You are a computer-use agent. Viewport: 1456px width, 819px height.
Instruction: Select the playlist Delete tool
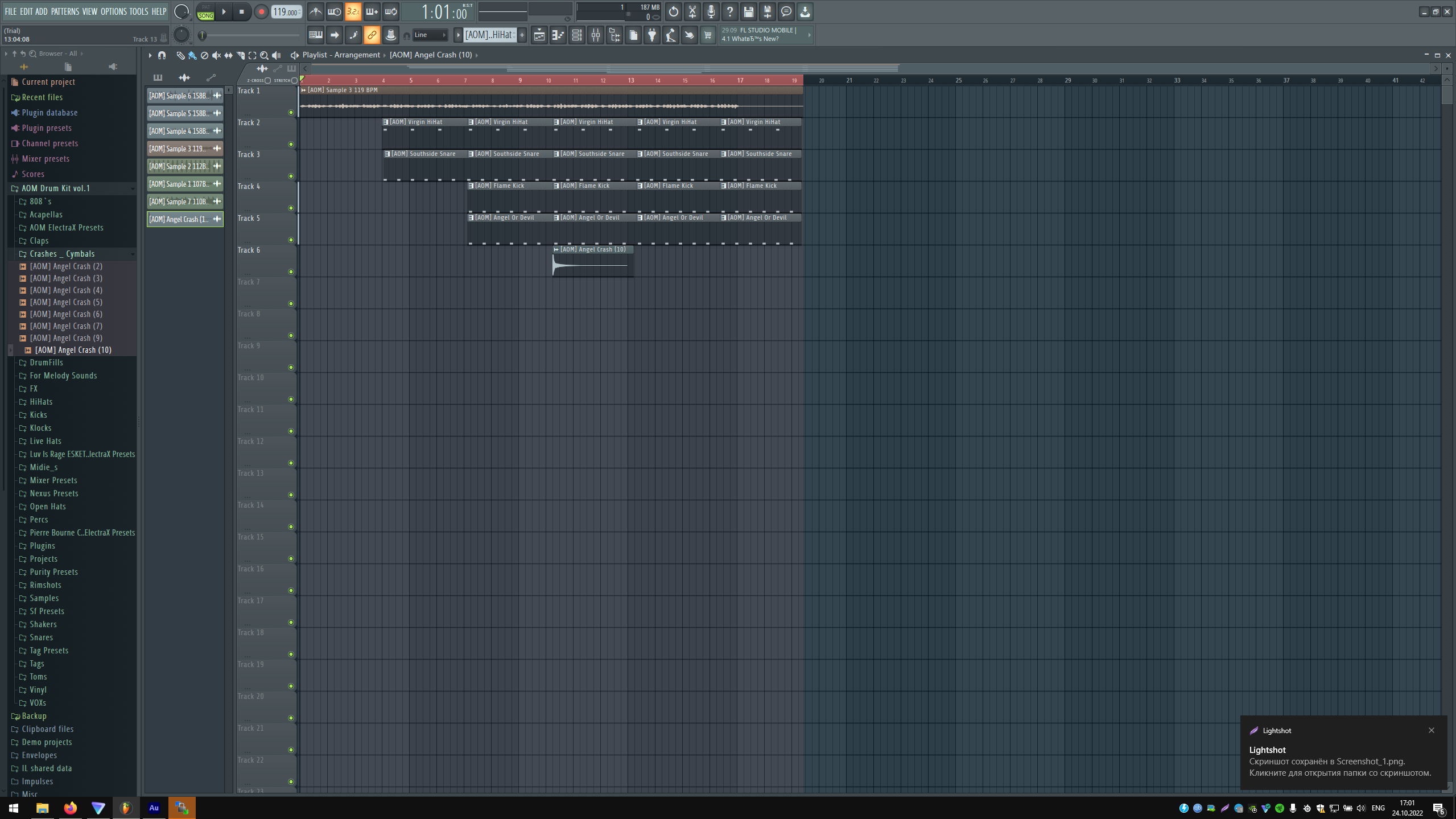(204, 55)
